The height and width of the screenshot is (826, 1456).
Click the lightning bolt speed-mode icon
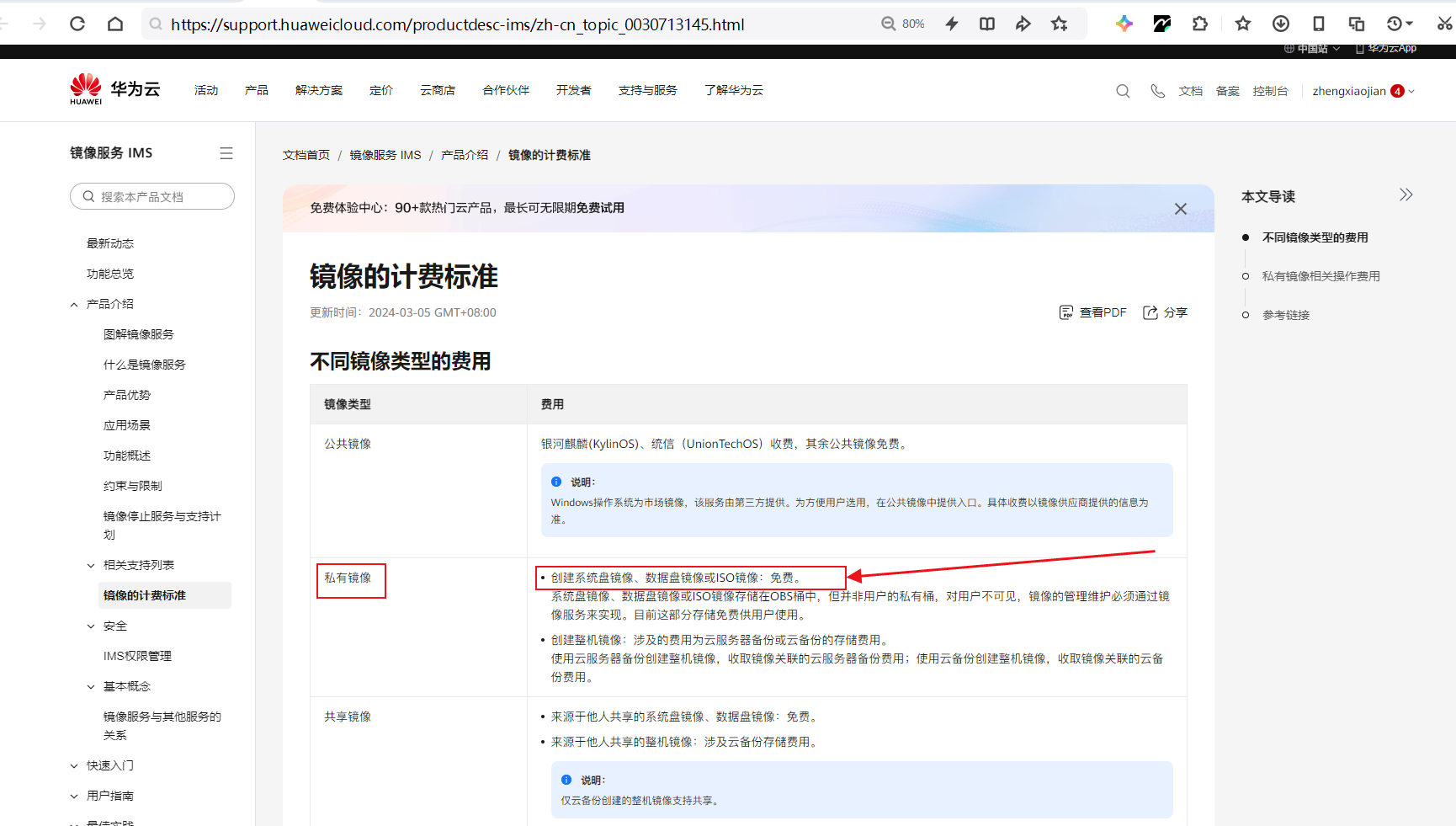952,24
